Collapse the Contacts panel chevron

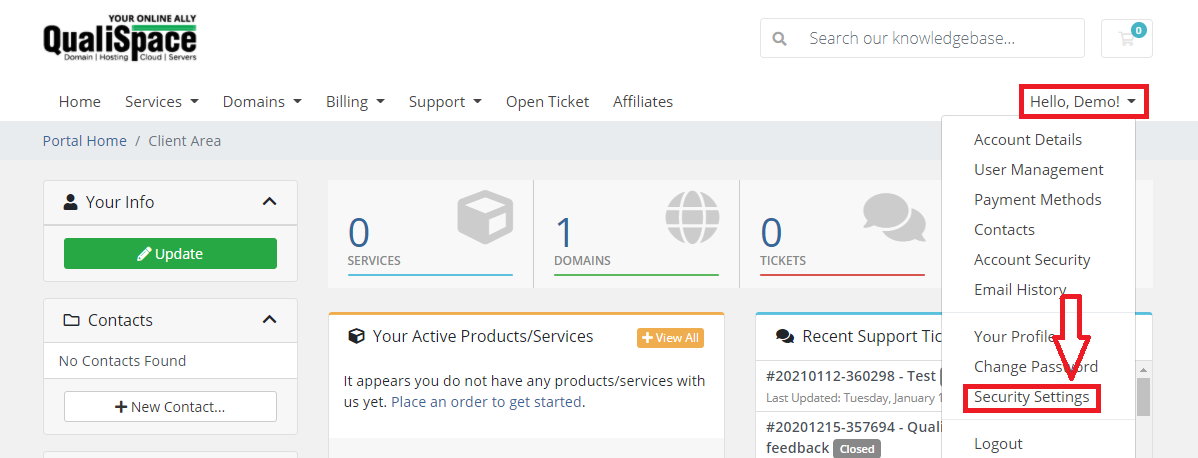268,320
